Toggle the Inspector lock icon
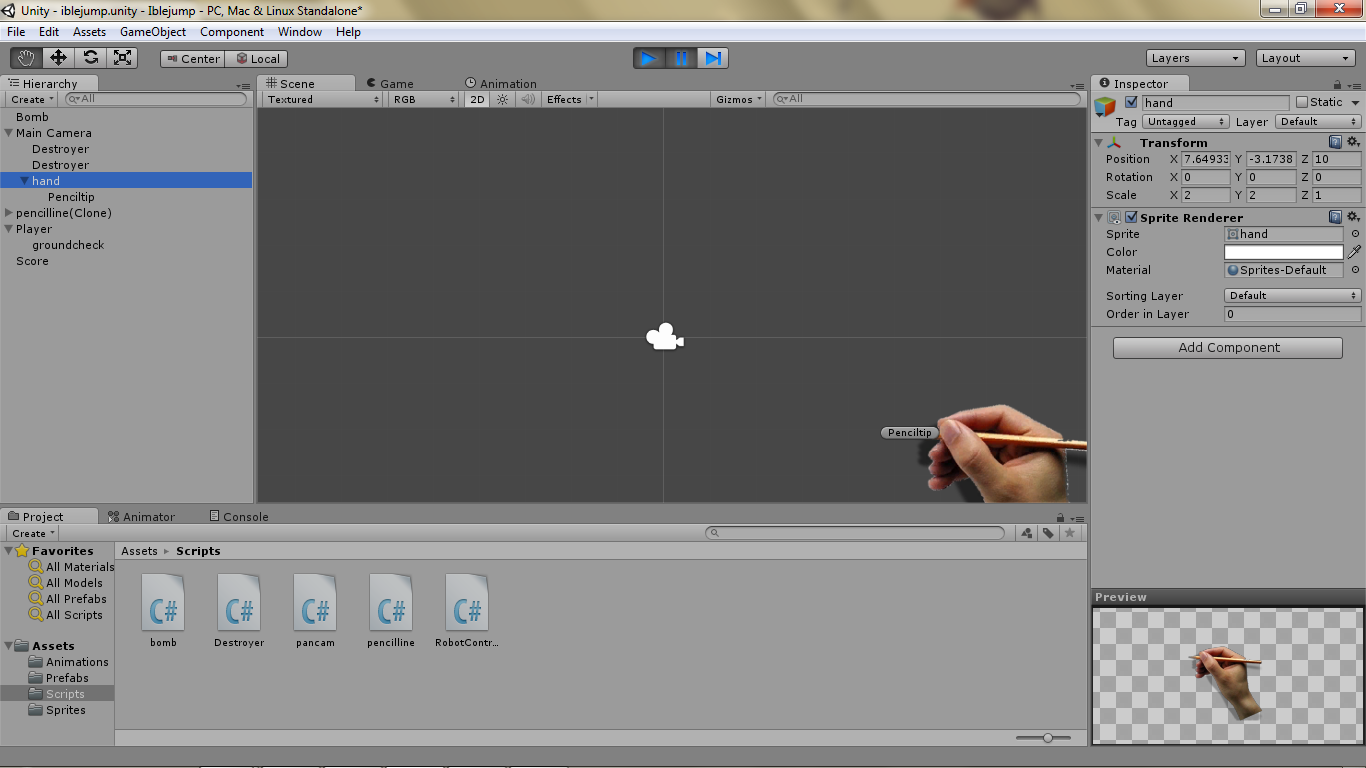1366x768 pixels. coord(1338,85)
